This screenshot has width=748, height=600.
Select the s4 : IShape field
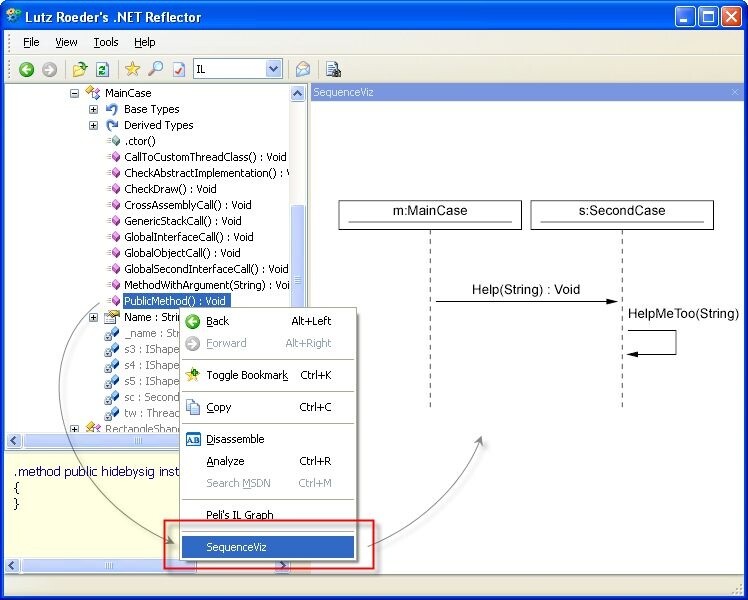pos(152,365)
